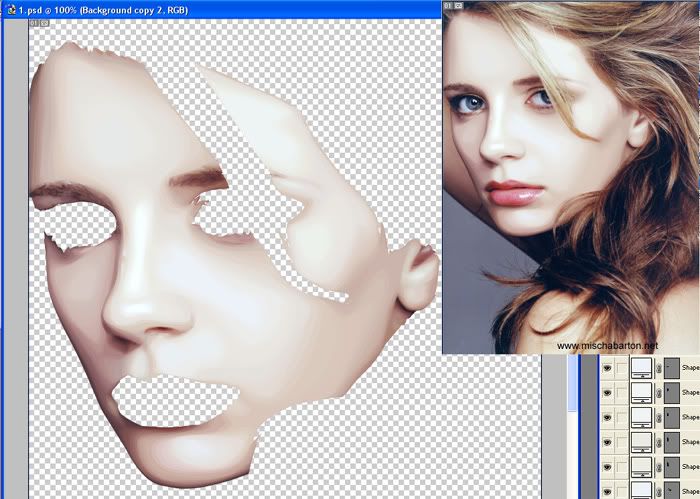Image resolution: width=700 pixels, height=499 pixels.
Task: Toggle link box of third Shape layer
Action: tap(621, 417)
